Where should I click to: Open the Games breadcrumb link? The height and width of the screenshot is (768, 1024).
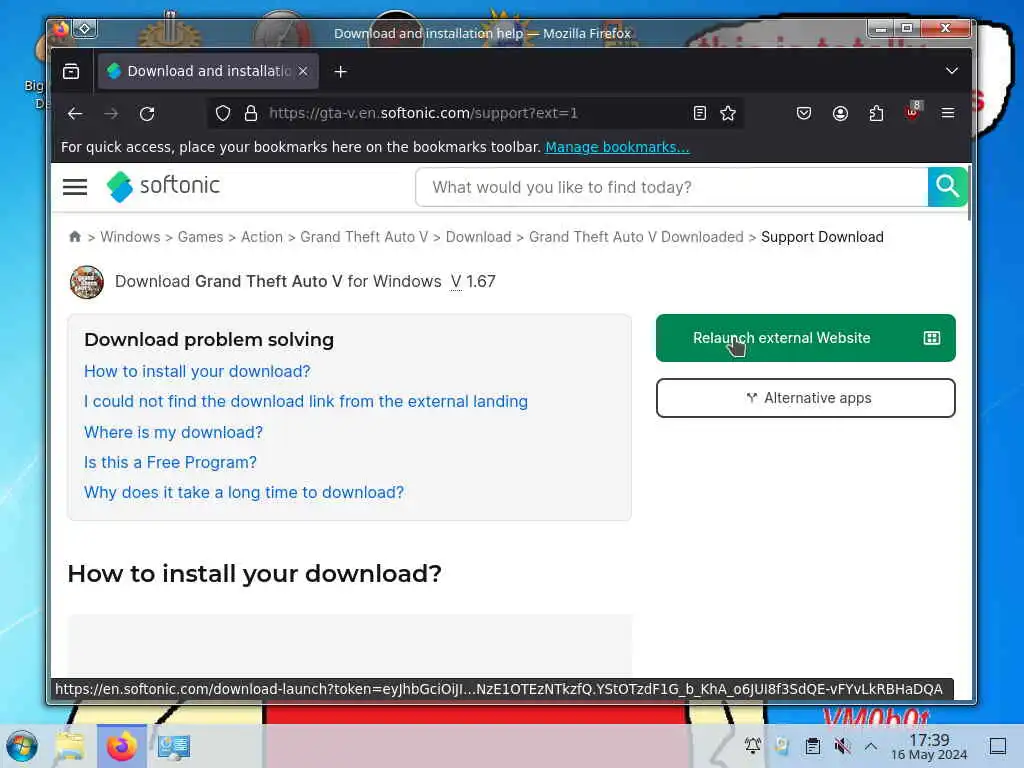click(200, 237)
